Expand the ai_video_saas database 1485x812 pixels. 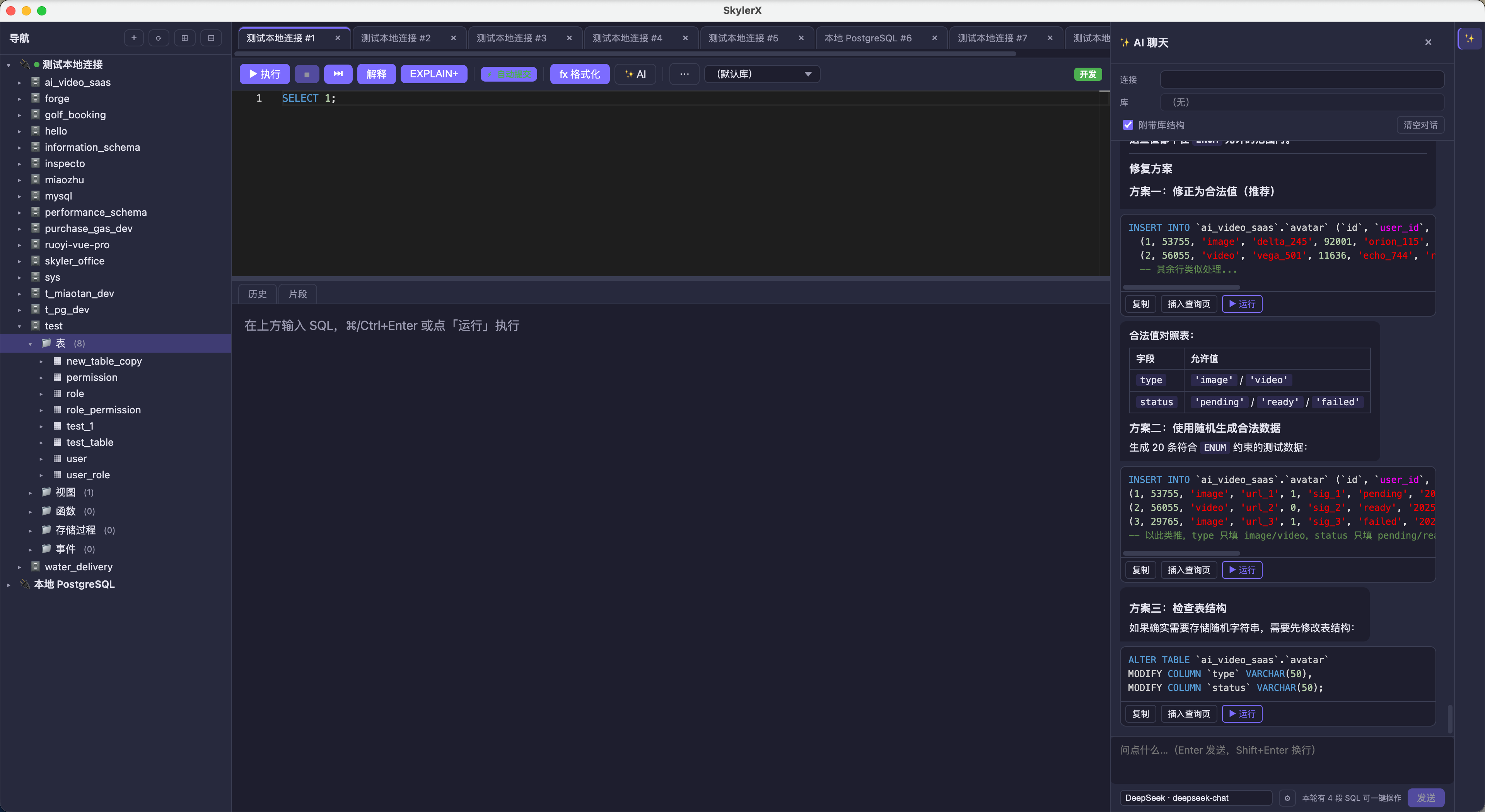click(x=19, y=82)
